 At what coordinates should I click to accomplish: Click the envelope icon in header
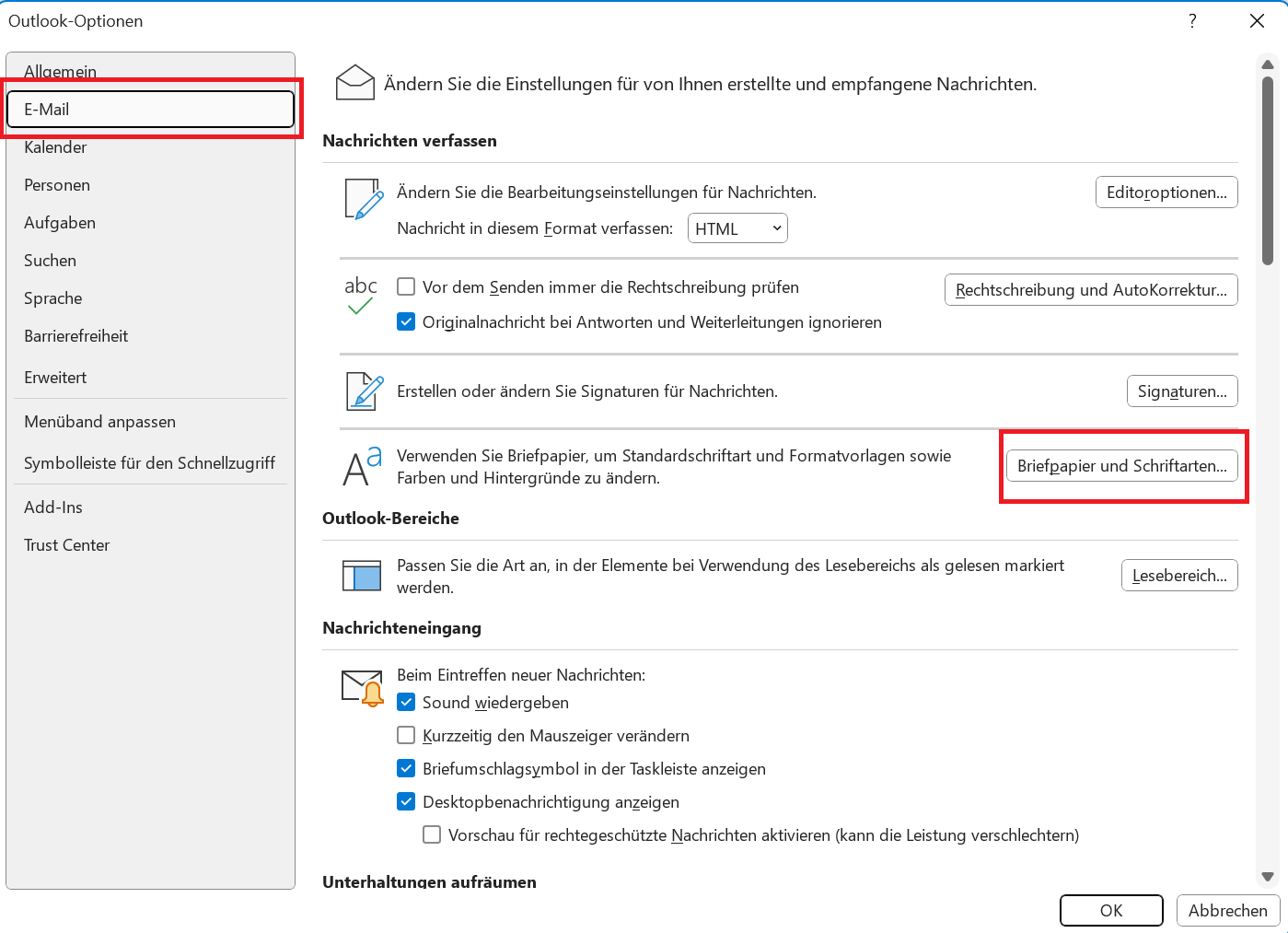pos(355,83)
